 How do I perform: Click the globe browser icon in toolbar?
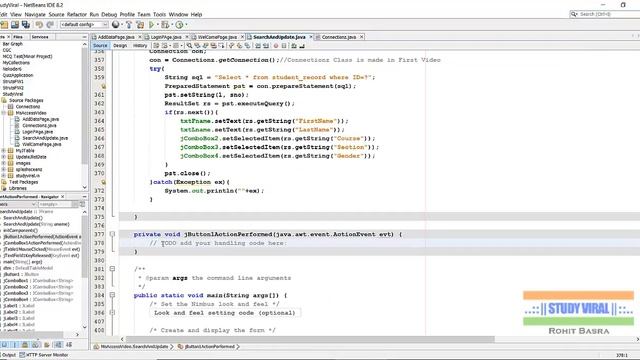tap(116, 25)
